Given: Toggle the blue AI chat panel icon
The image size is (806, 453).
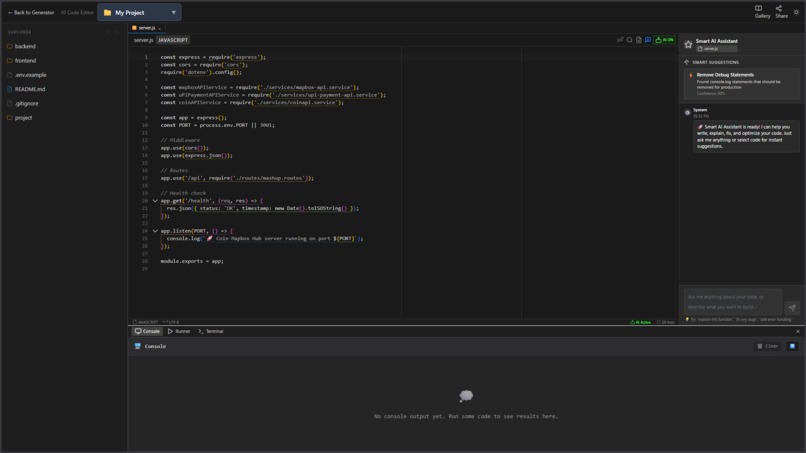Looking at the screenshot, I should 648,40.
